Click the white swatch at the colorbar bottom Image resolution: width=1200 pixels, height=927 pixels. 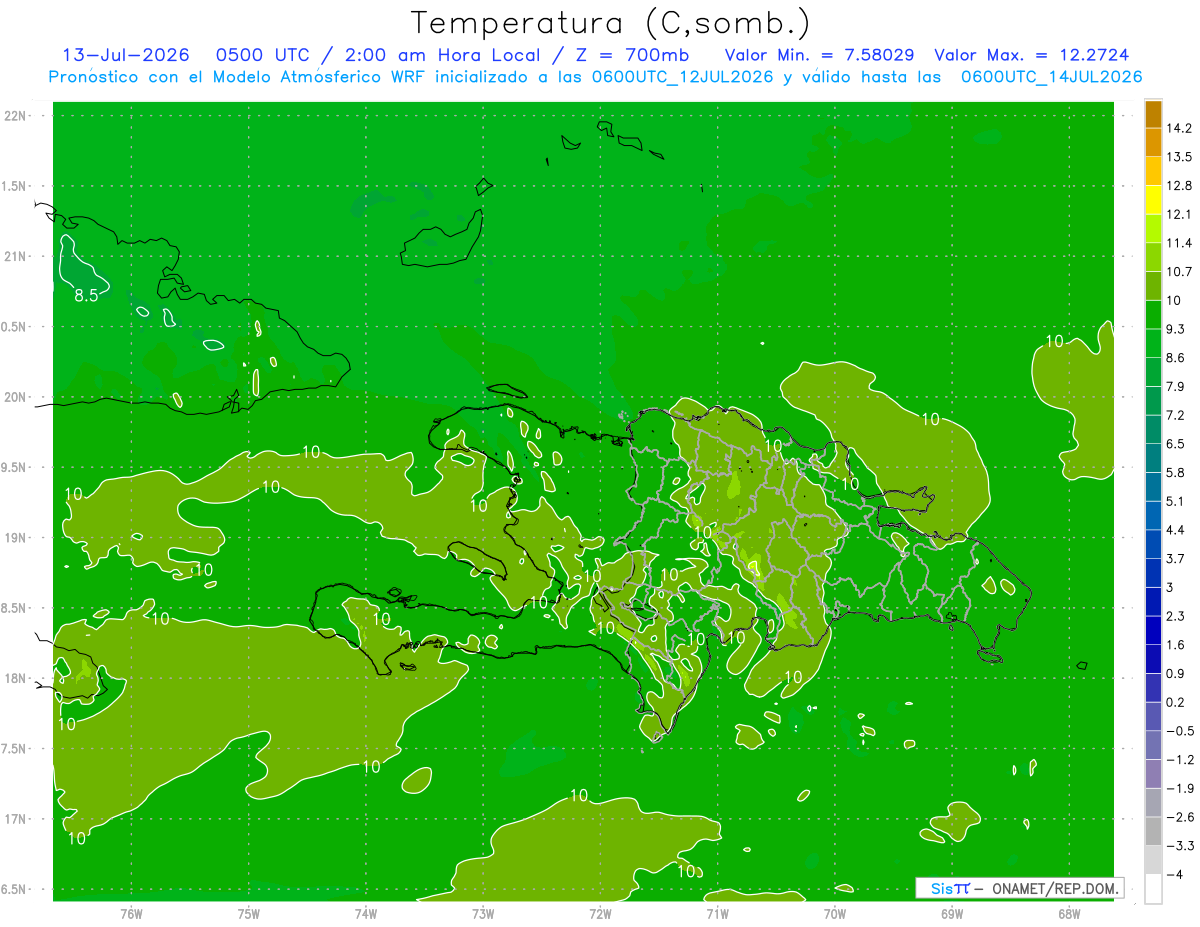pyautogui.click(x=1153, y=889)
